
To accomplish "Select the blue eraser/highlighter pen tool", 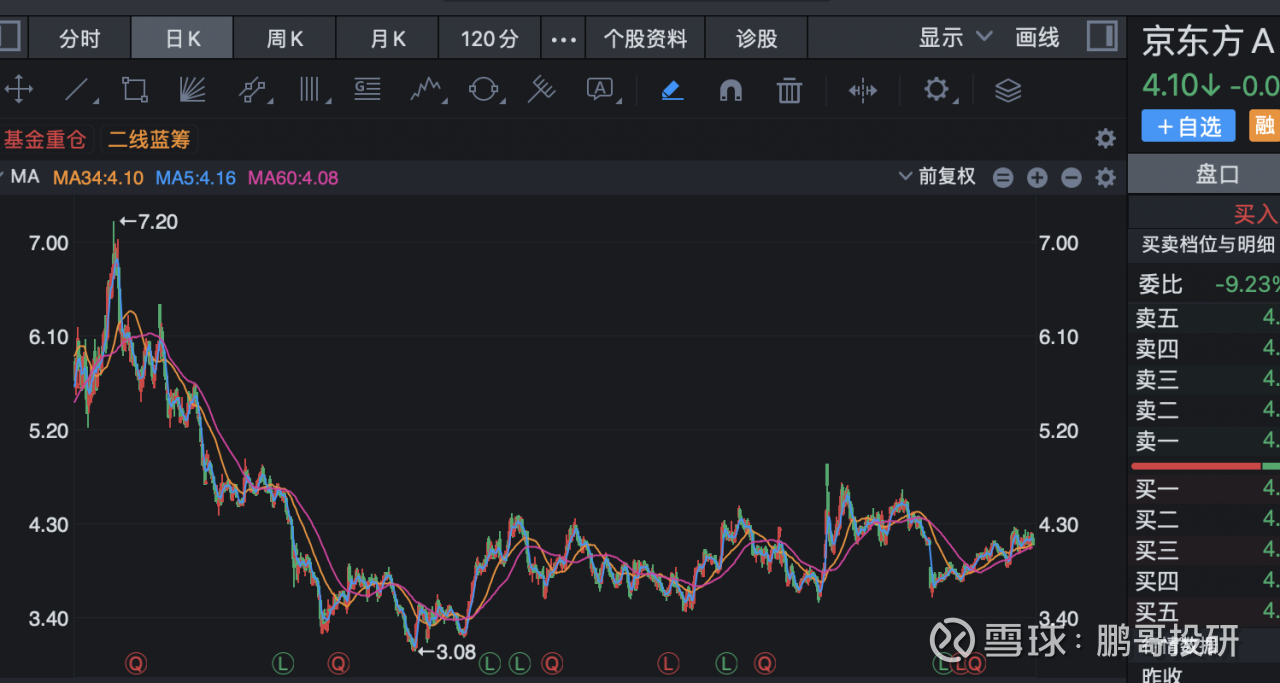I will tap(672, 91).
